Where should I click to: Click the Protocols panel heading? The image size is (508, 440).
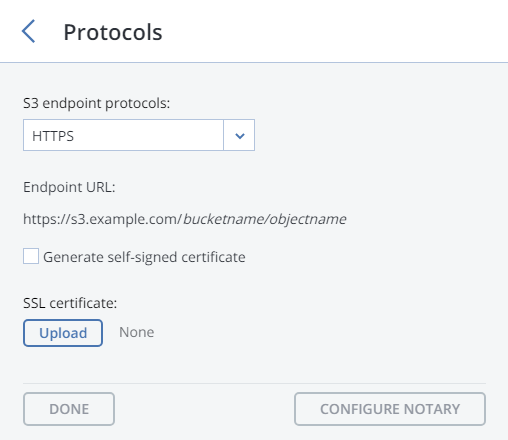(x=113, y=32)
